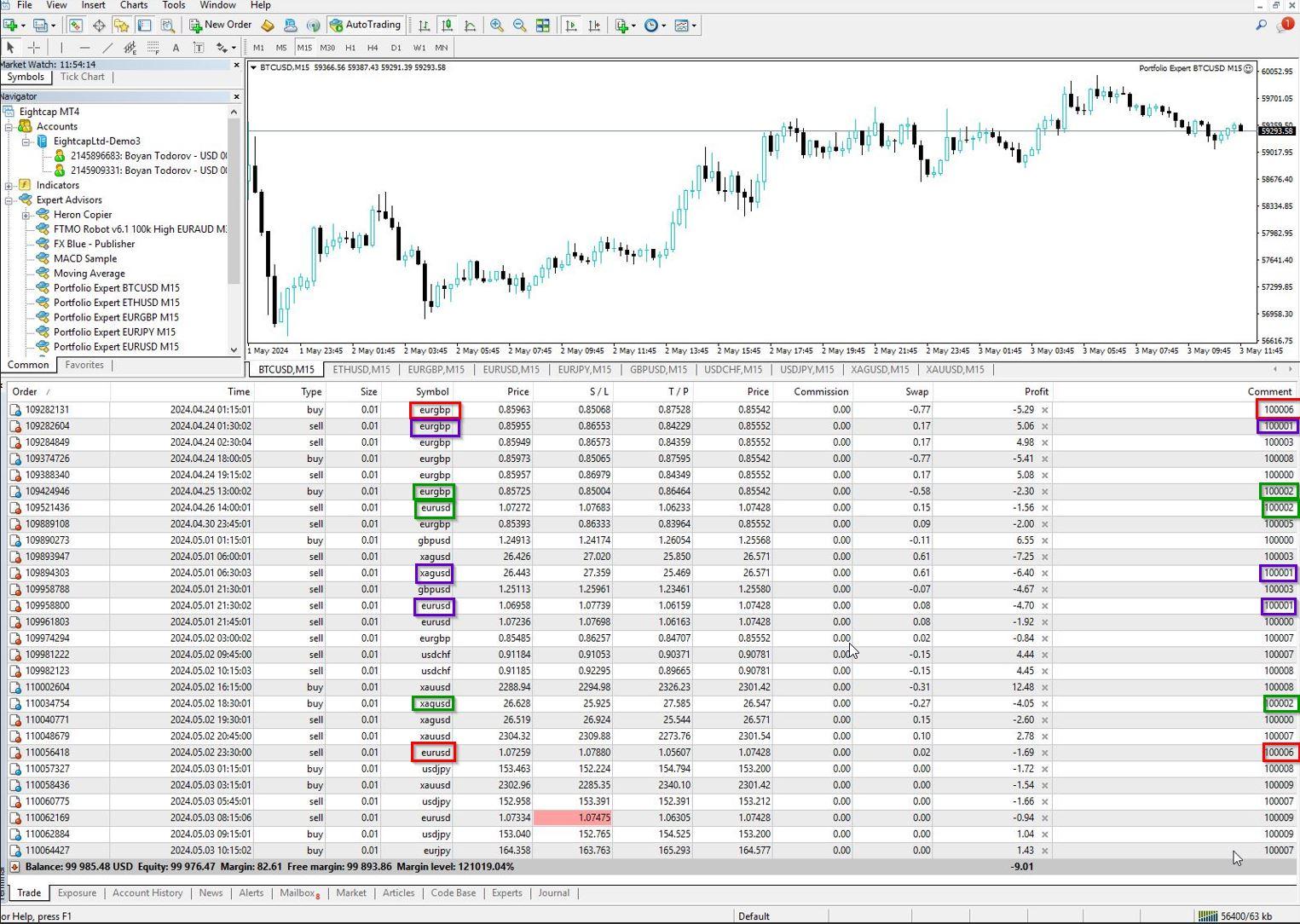Collapse the Expert Advisors tree node

(x=9, y=199)
